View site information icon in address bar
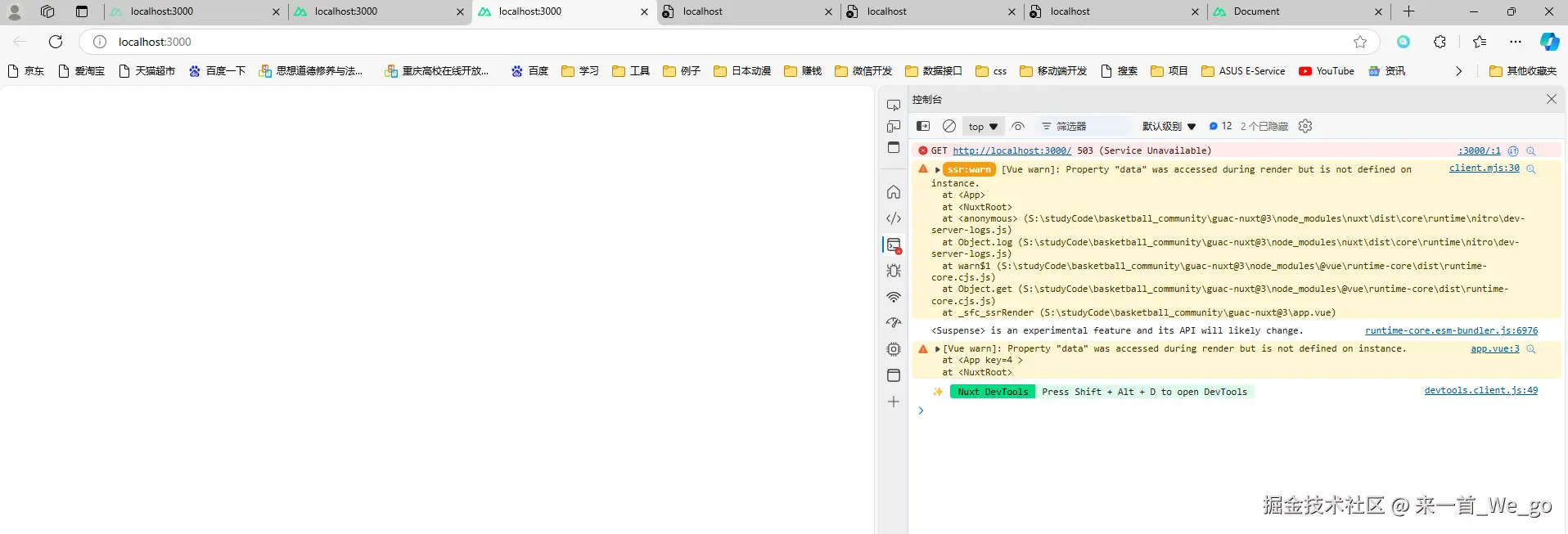Screen dimensions: 1568x534 (99, 42)
